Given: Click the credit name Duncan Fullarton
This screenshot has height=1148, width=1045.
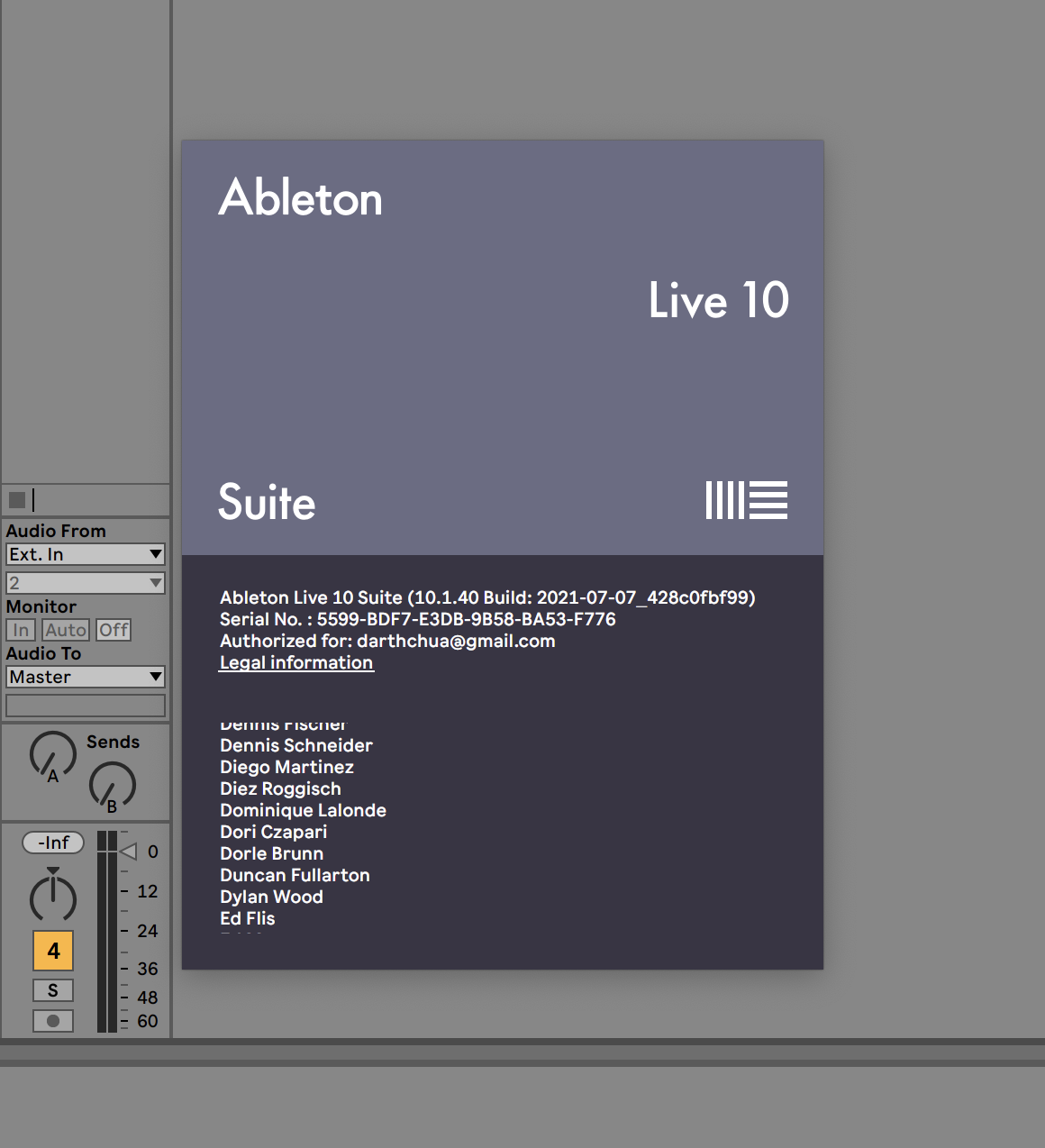Looking at the screenshot, I should (295, 875).
